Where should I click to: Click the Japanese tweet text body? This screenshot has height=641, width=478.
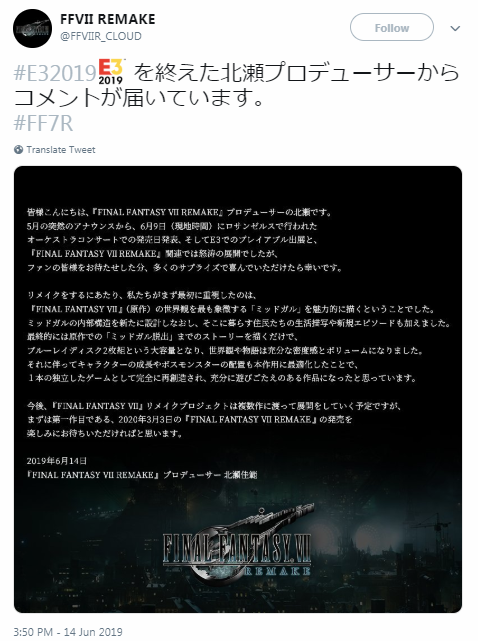coord(236,85)
